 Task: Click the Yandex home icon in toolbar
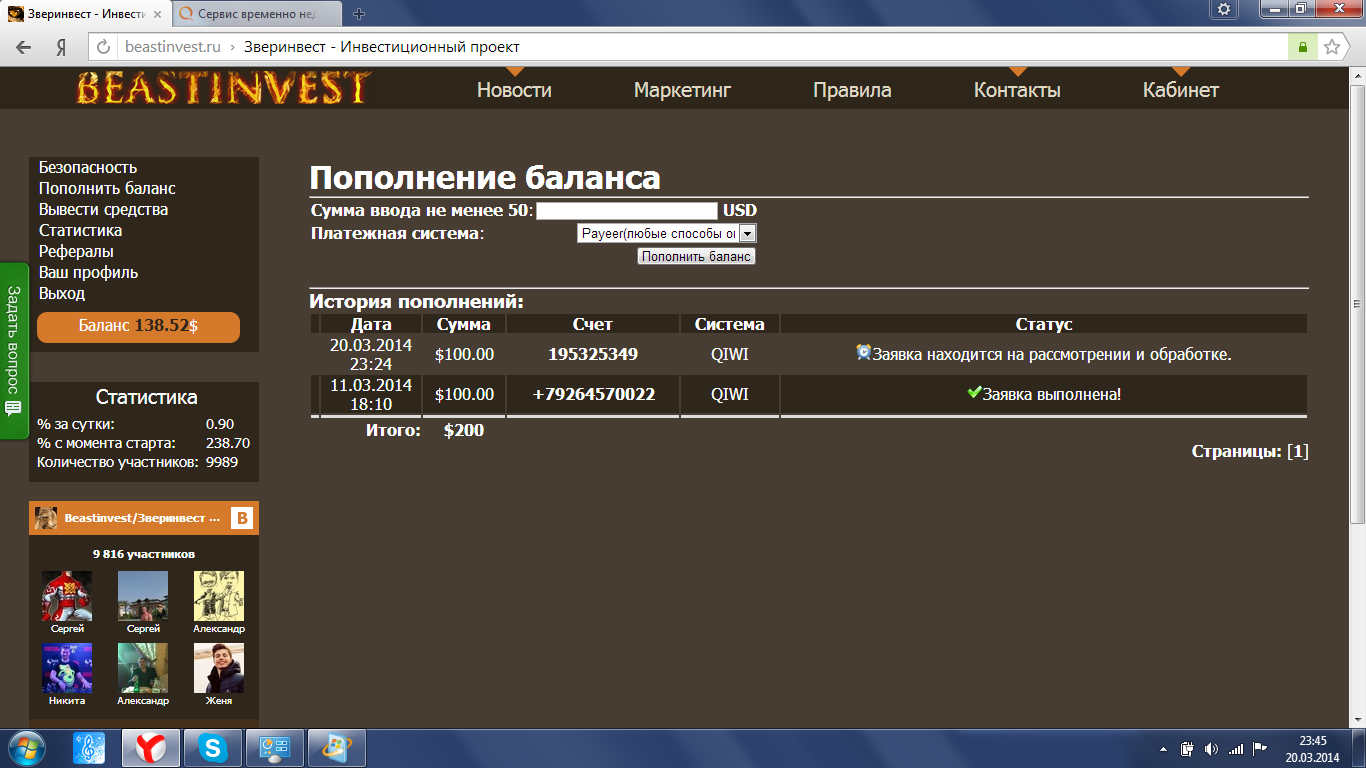(61, 47)
